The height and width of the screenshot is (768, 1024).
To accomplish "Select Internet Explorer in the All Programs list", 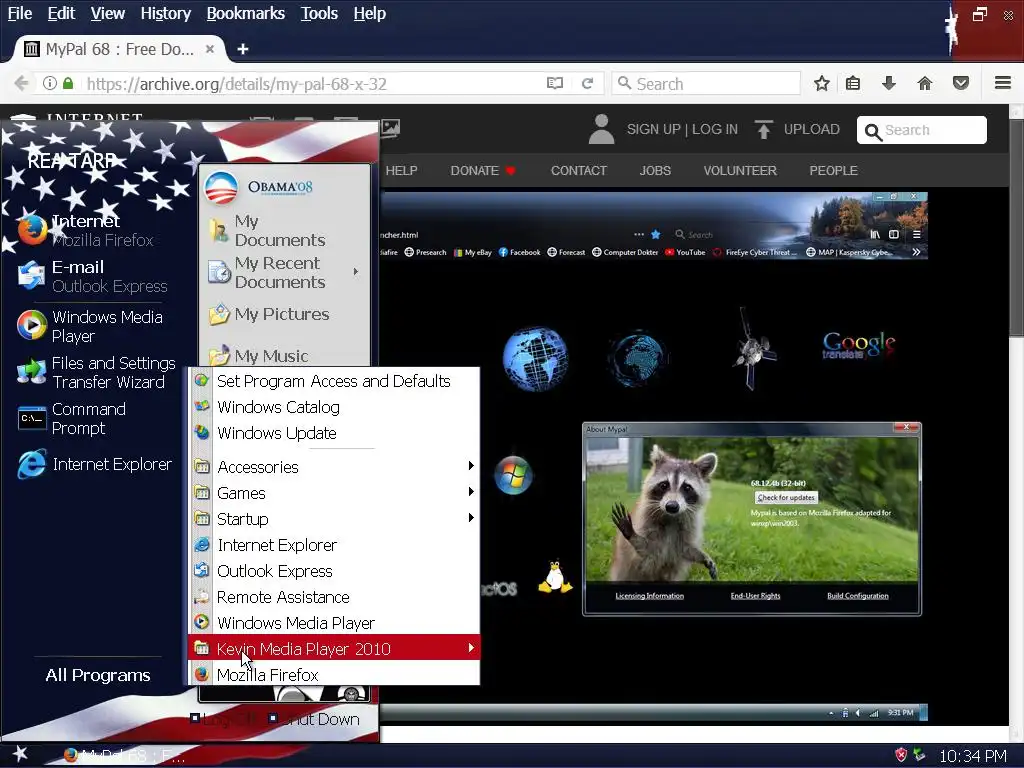I will [x=334, y=545].
